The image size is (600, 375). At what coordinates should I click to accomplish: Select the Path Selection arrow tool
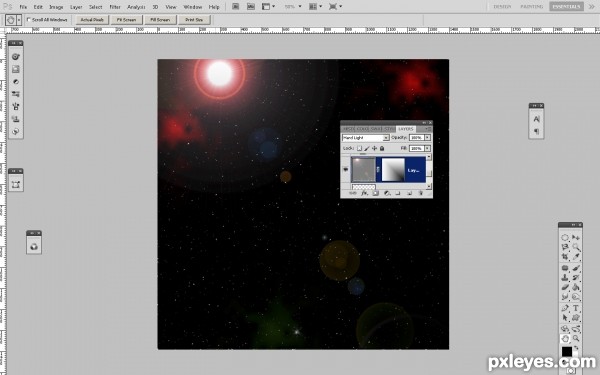565,317
